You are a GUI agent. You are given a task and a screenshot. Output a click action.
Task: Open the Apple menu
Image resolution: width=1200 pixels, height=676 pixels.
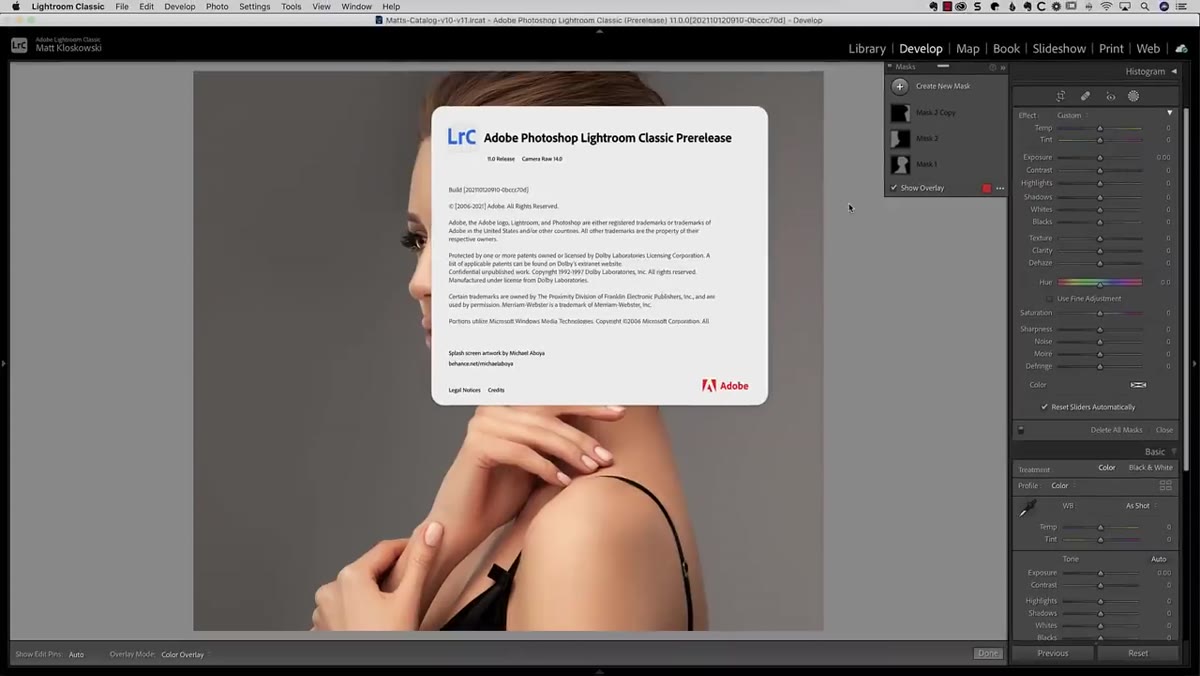pyautogui.click(x=15, y=6)
